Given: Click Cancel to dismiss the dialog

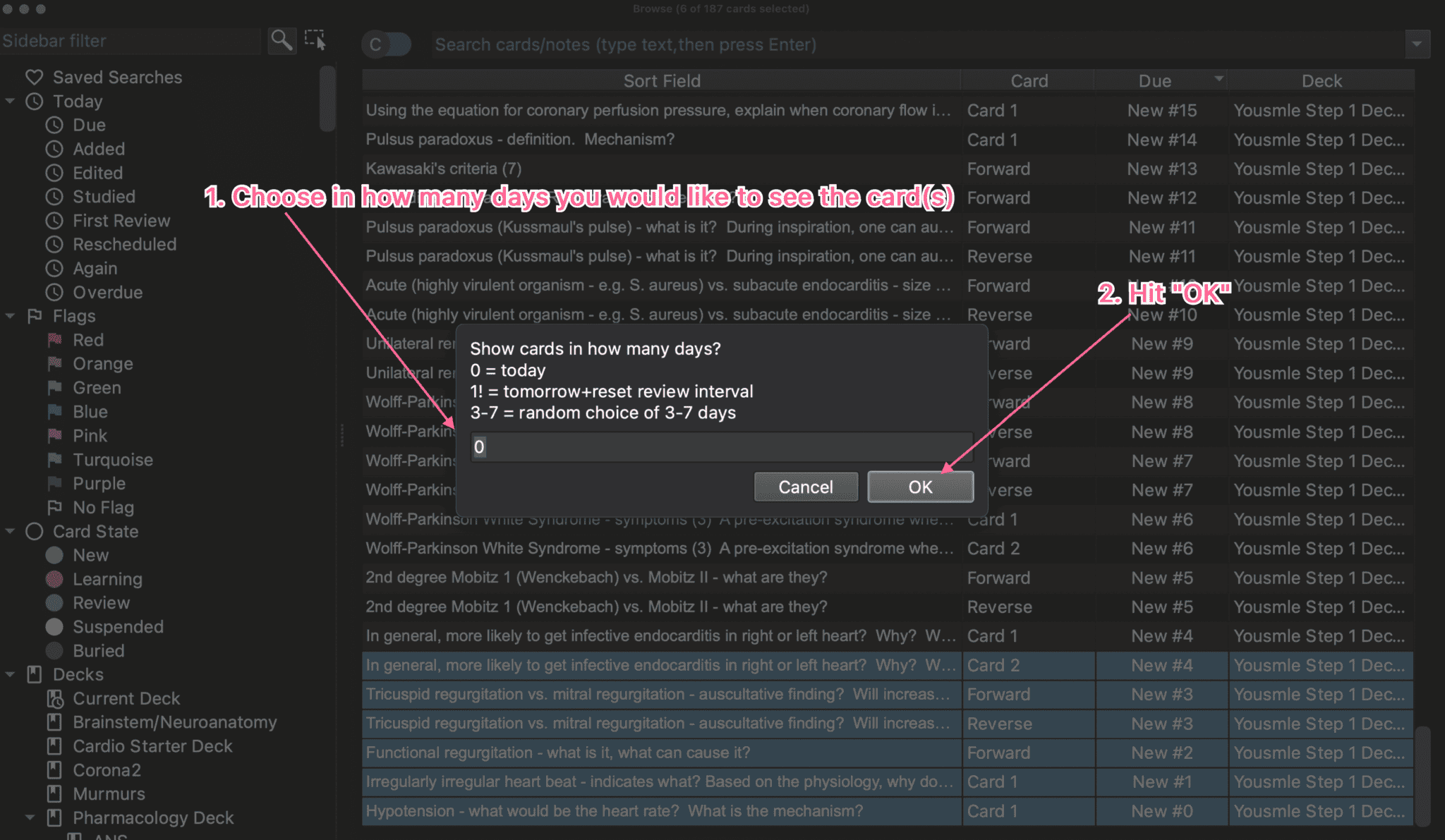Looking at the screenshot, I should click(805, 486).
